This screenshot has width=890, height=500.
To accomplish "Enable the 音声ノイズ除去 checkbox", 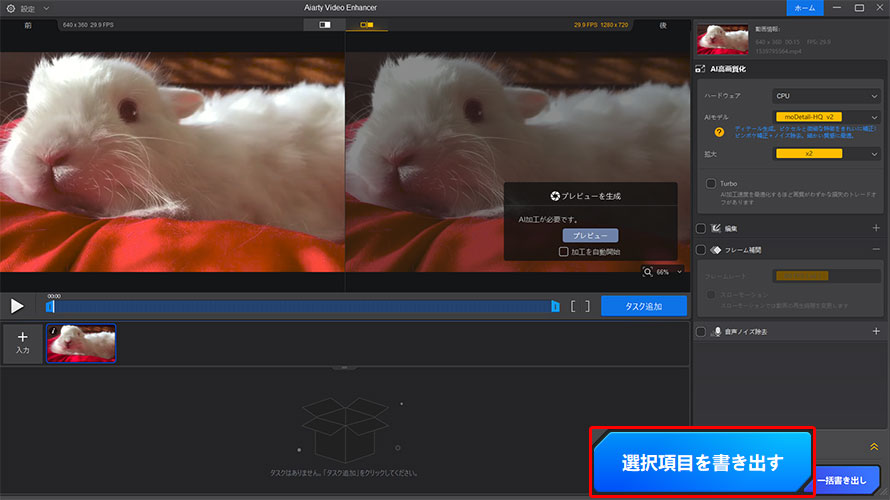I will tap(701, 331).
